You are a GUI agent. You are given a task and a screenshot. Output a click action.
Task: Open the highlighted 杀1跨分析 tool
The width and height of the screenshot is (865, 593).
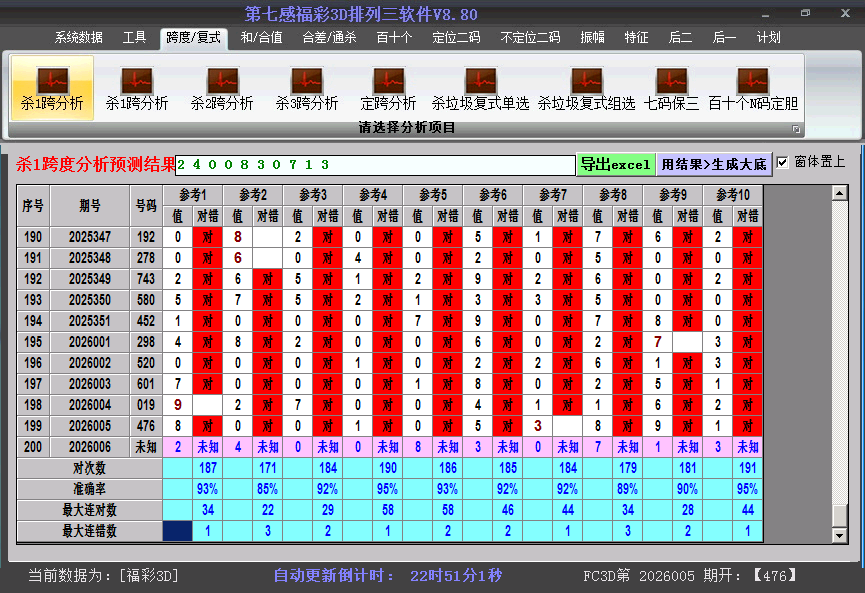click(x=52, y=88)
